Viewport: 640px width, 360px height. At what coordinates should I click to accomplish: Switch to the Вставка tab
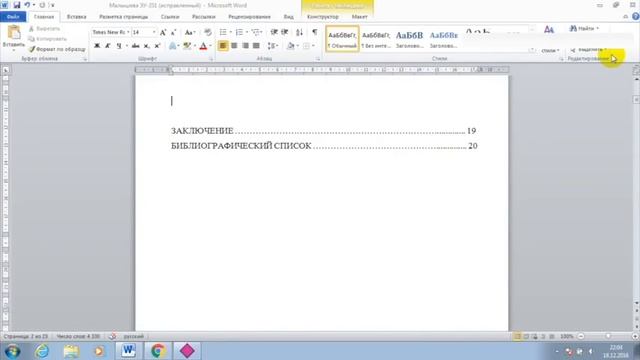pos(76,17)
